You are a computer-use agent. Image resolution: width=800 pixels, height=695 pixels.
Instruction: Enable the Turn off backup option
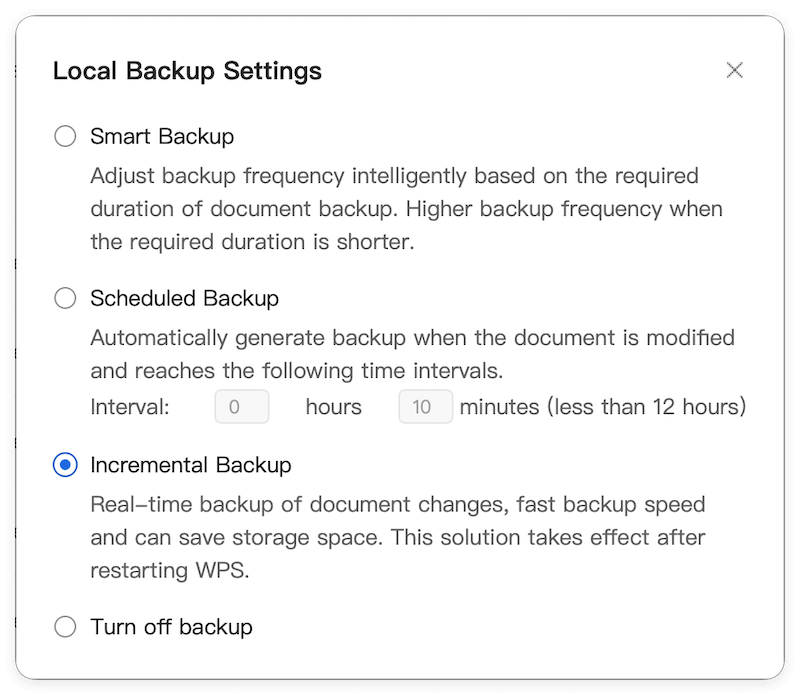[65, 627]
